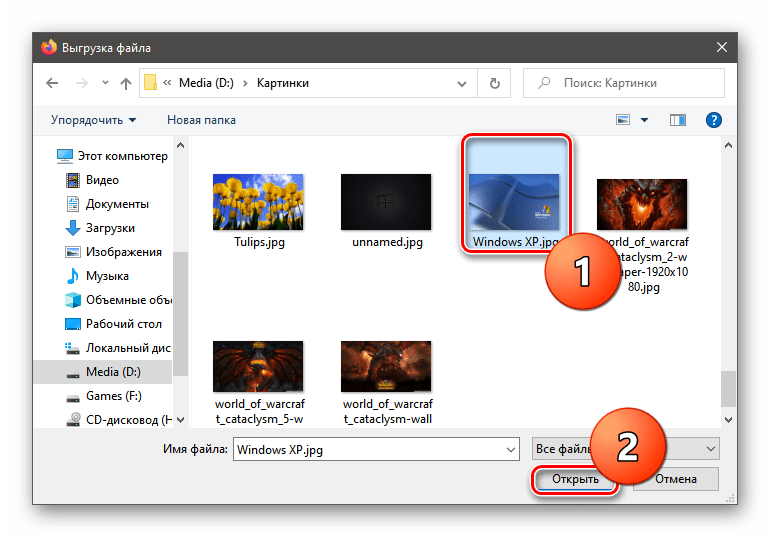Click the Открыть button
This screenshot has height=537, width=770.
[575, 479]
